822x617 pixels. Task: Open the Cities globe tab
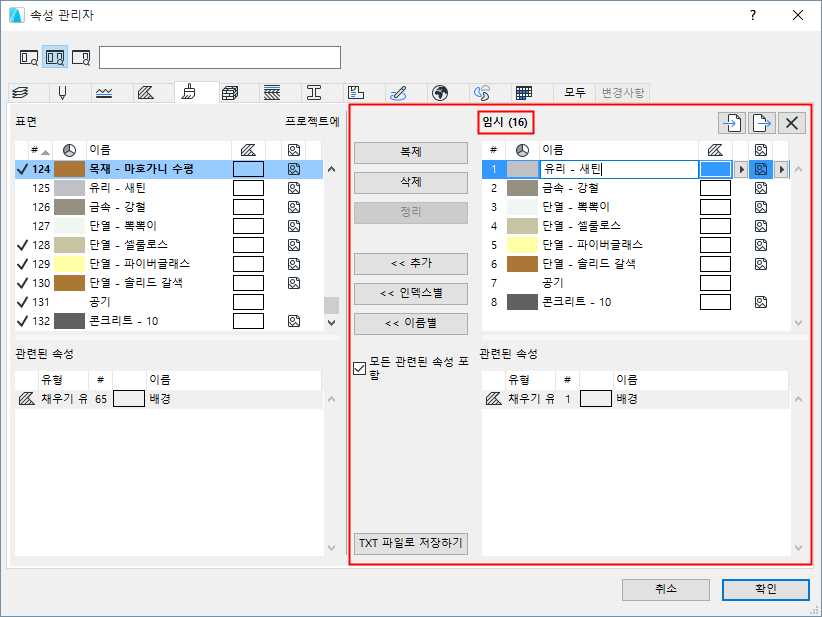point(440,93)
